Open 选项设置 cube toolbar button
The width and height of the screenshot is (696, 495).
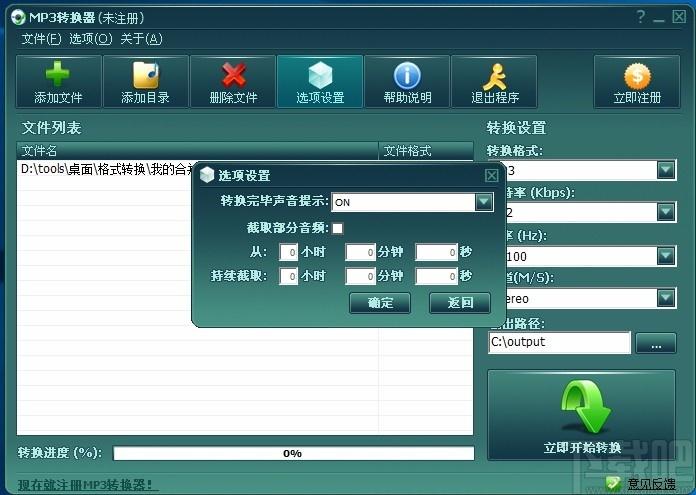(320, 82)
